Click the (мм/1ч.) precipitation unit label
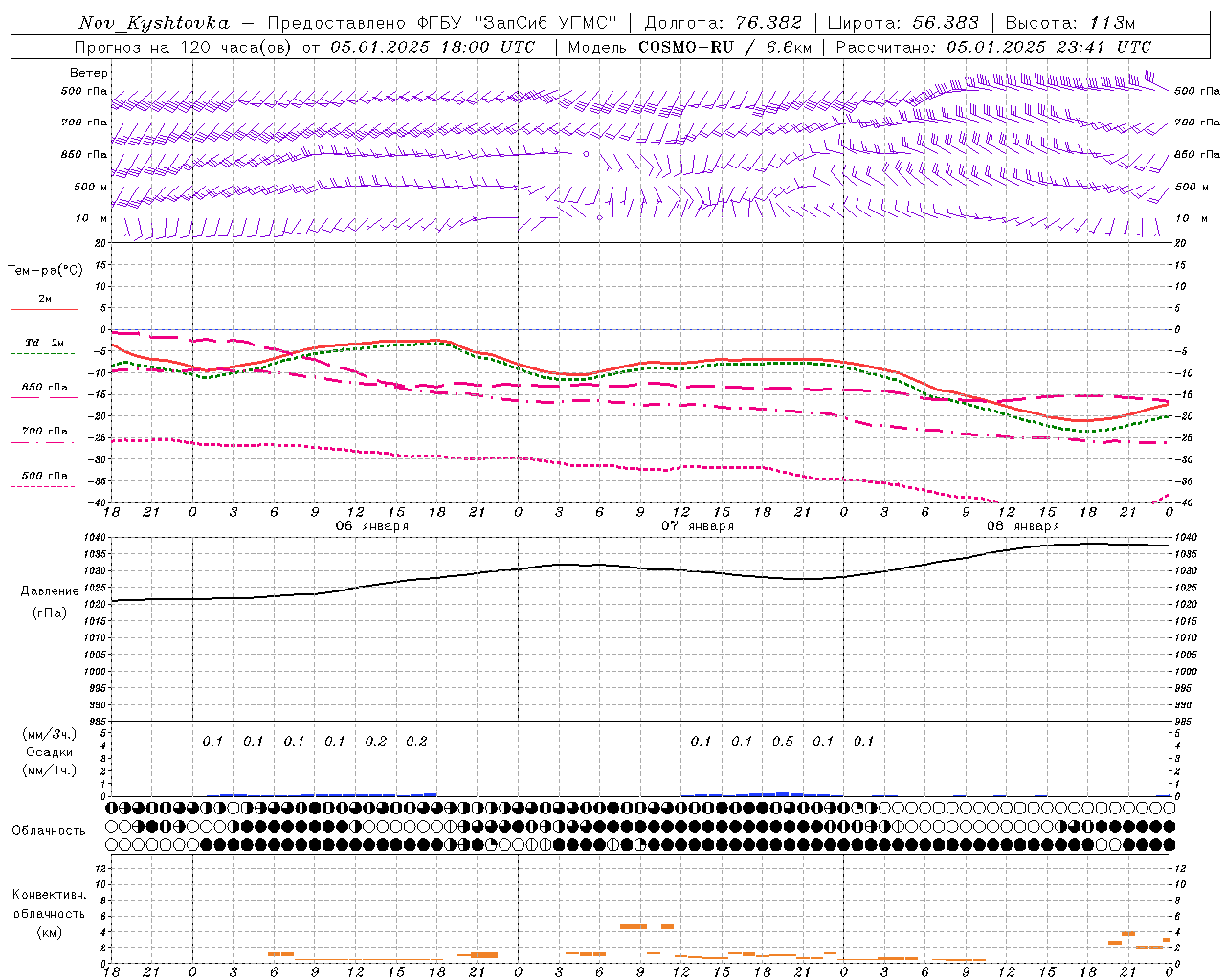 pyautogui.click(x=50, y=770)
